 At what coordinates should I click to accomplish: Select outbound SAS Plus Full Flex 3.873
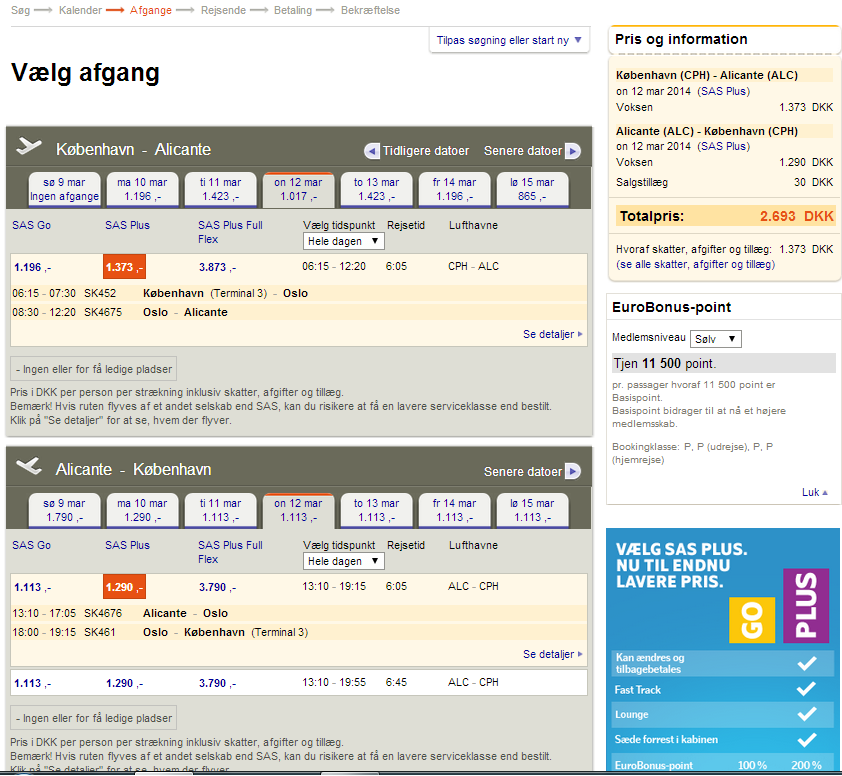pos(217,267)
